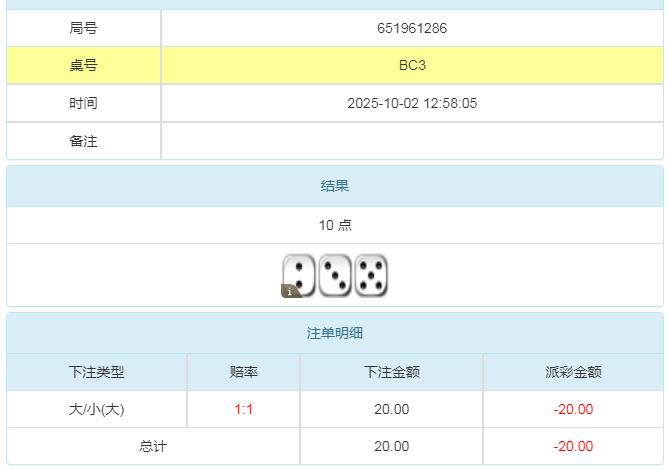The image size is (668, 470).
Task: Click the 派彩金额 column header
Action: click(x=574, y=372)
